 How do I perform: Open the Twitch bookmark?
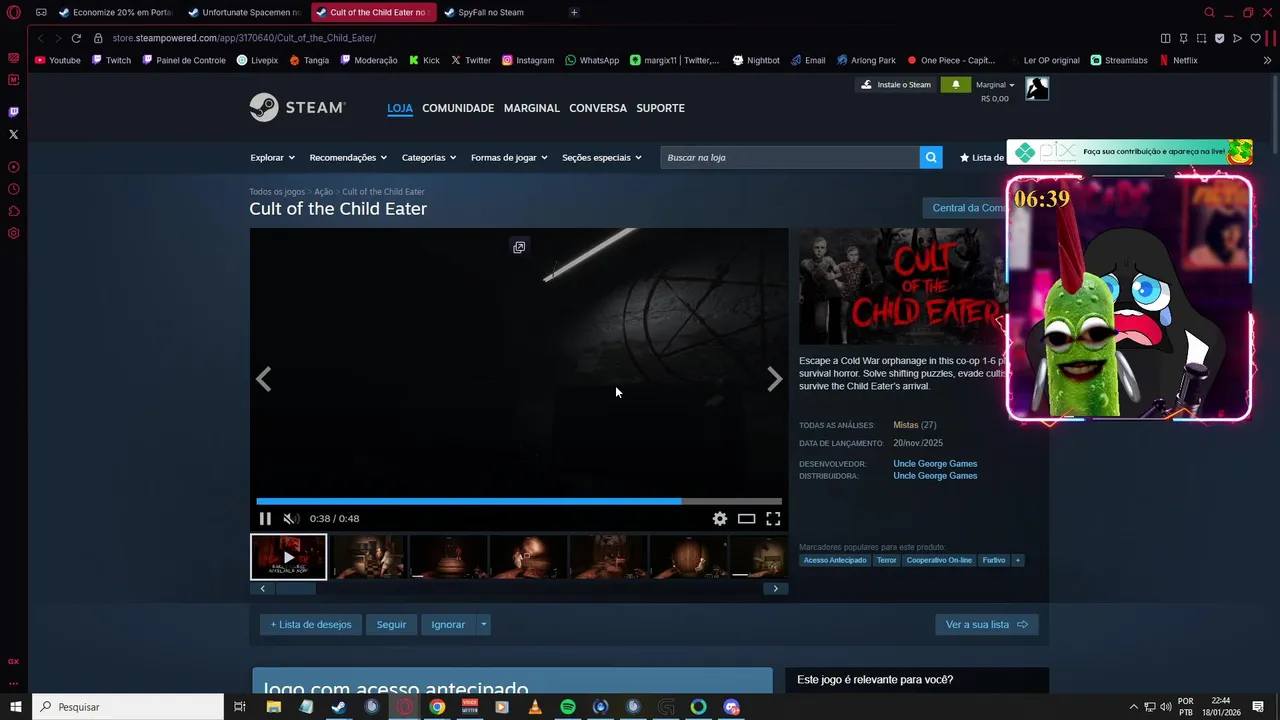point(112,60)
